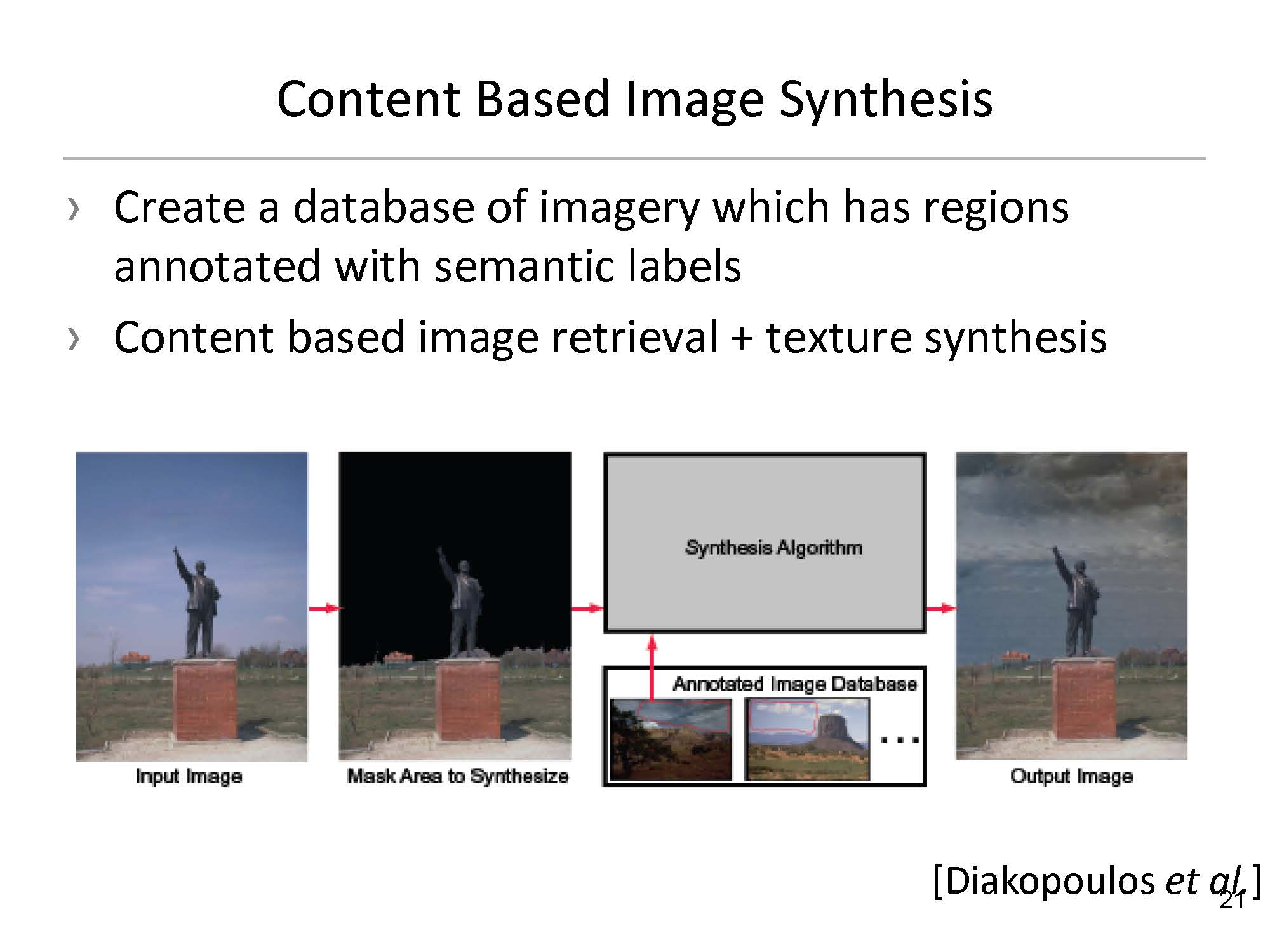Click the Output Image caption text

1071,776
